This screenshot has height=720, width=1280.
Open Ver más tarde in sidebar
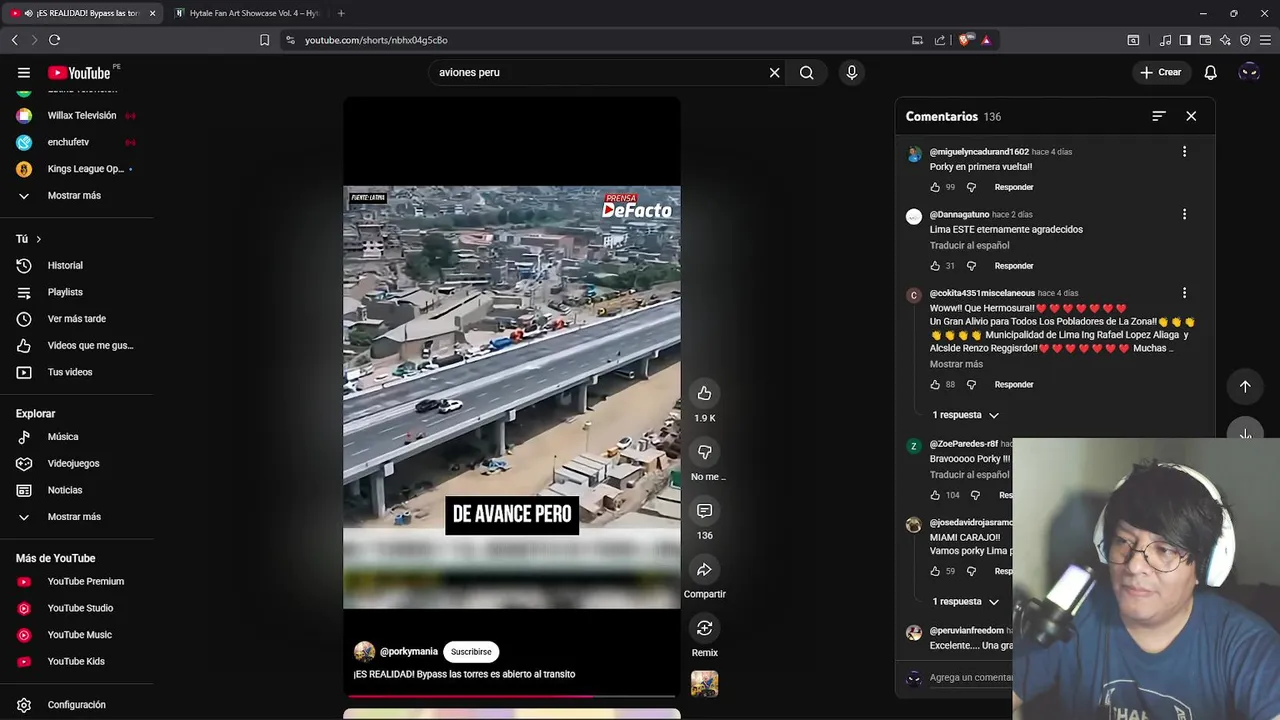(77, 319)
